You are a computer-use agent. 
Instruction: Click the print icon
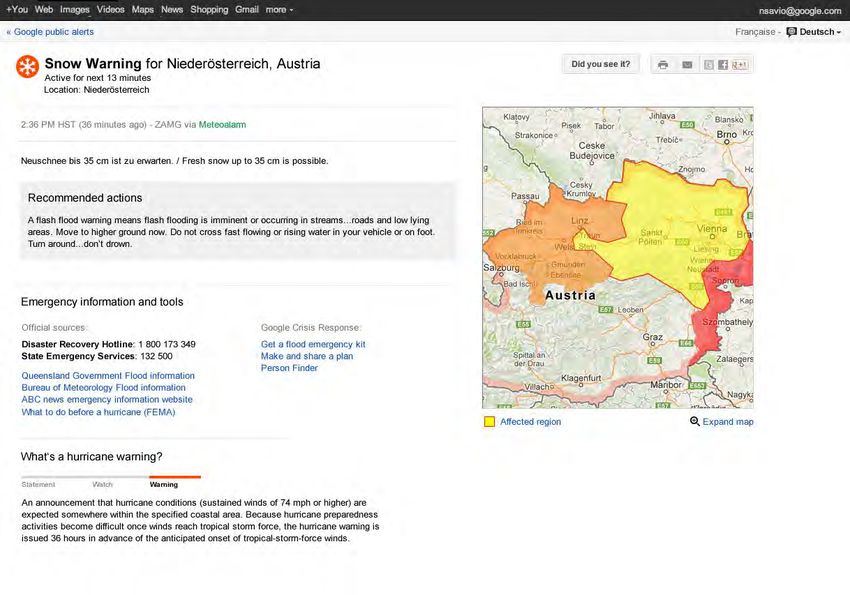click(x=662, y=64)
